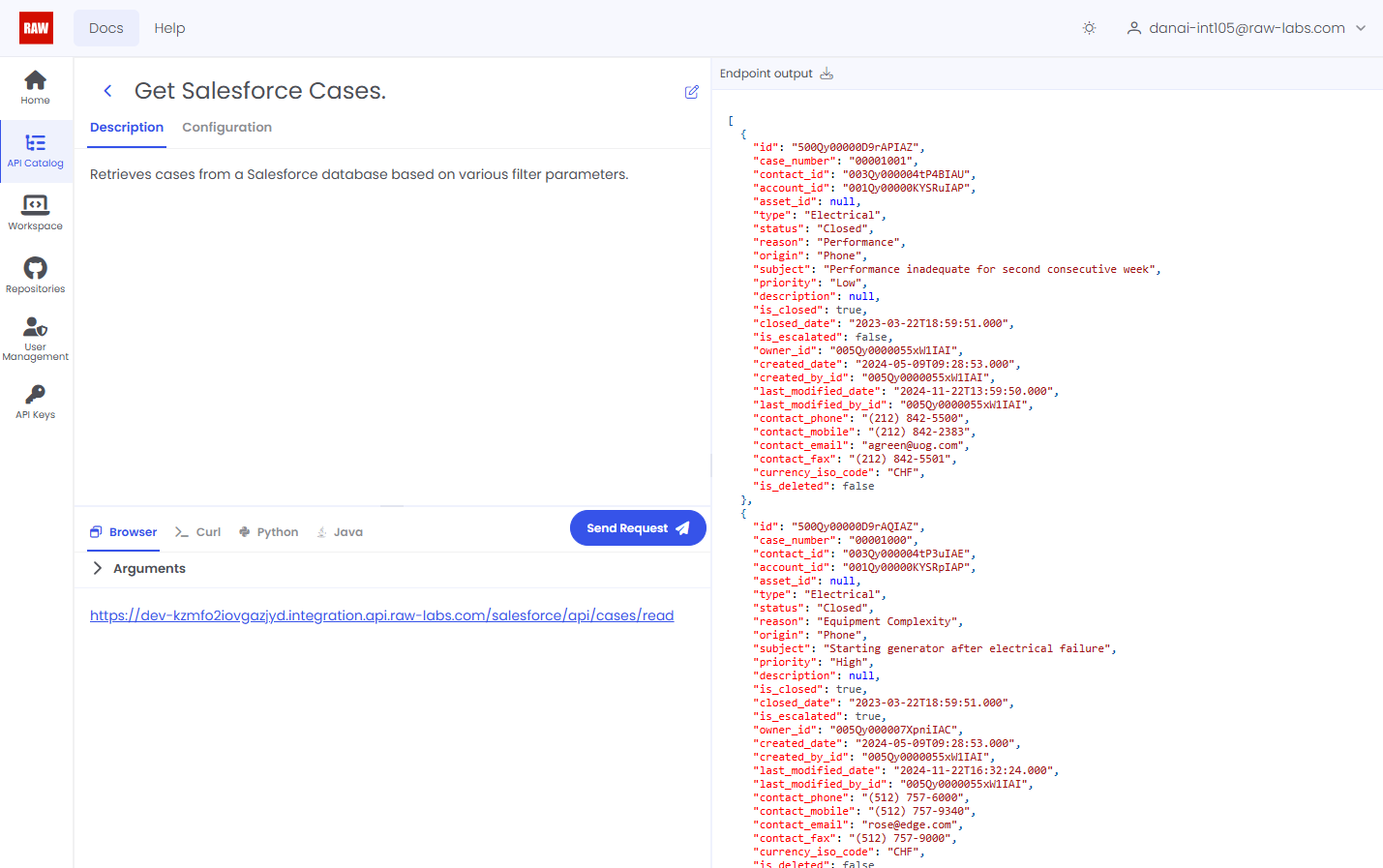Open the API Catalog sidebar item
This screenshot has height=868, width=1383.
point(36,151)
